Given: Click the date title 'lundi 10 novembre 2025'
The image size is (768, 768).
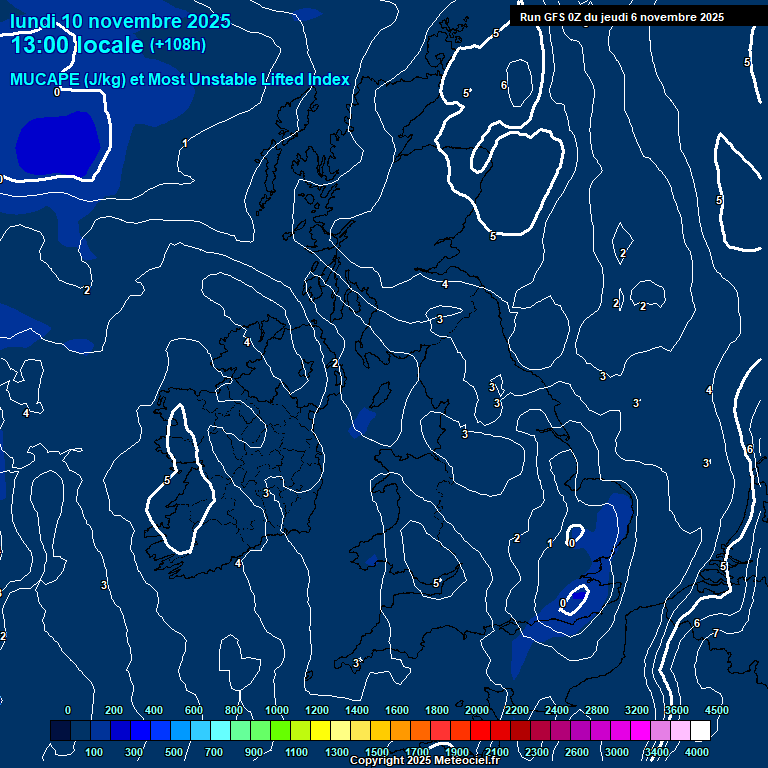Looking at the screenshot, I should pos(120,21).
